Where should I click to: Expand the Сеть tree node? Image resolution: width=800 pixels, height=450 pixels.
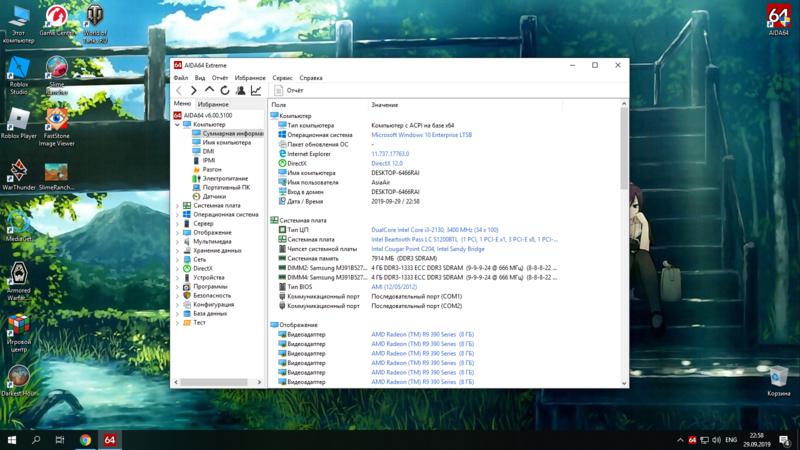pos(177,260)
